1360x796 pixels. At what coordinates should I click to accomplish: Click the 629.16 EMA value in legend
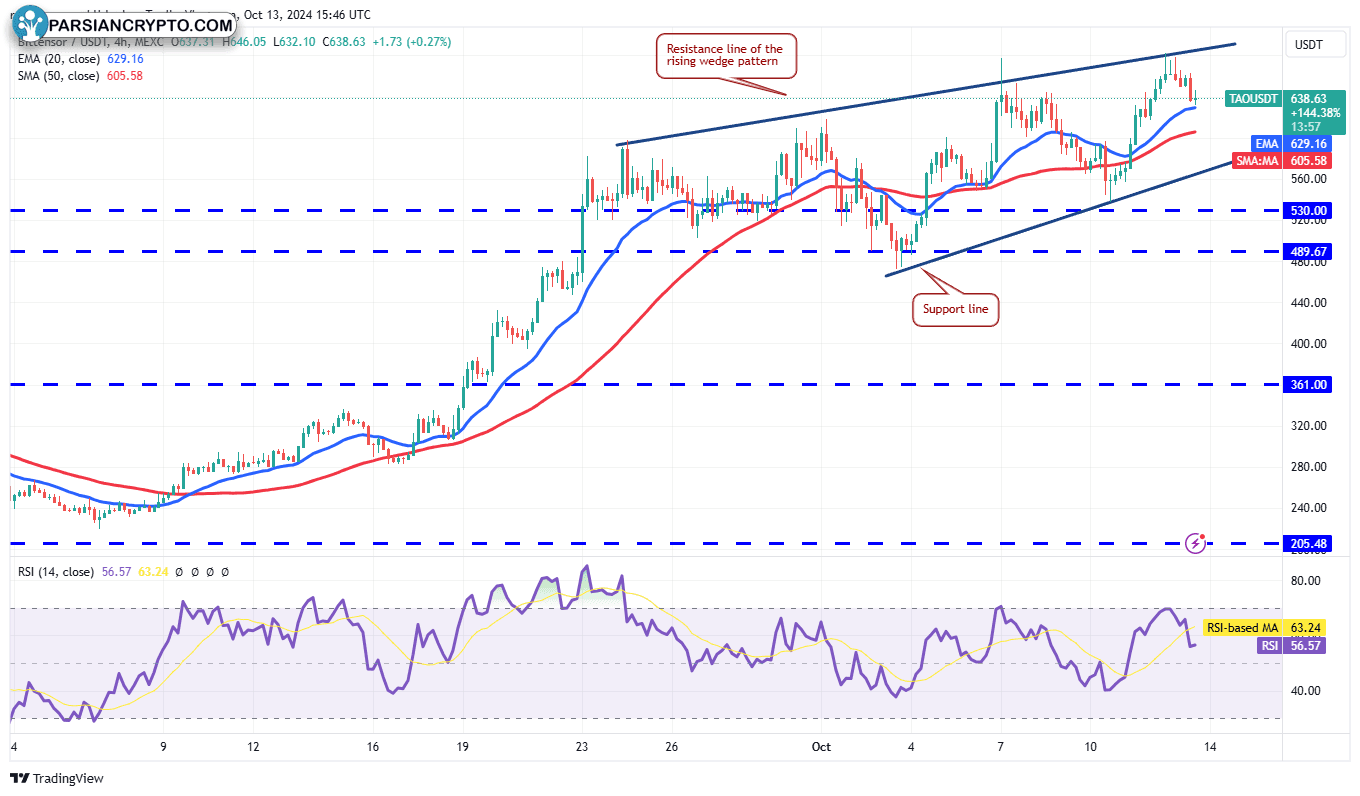pyautogui.click(x=125, y=59)
